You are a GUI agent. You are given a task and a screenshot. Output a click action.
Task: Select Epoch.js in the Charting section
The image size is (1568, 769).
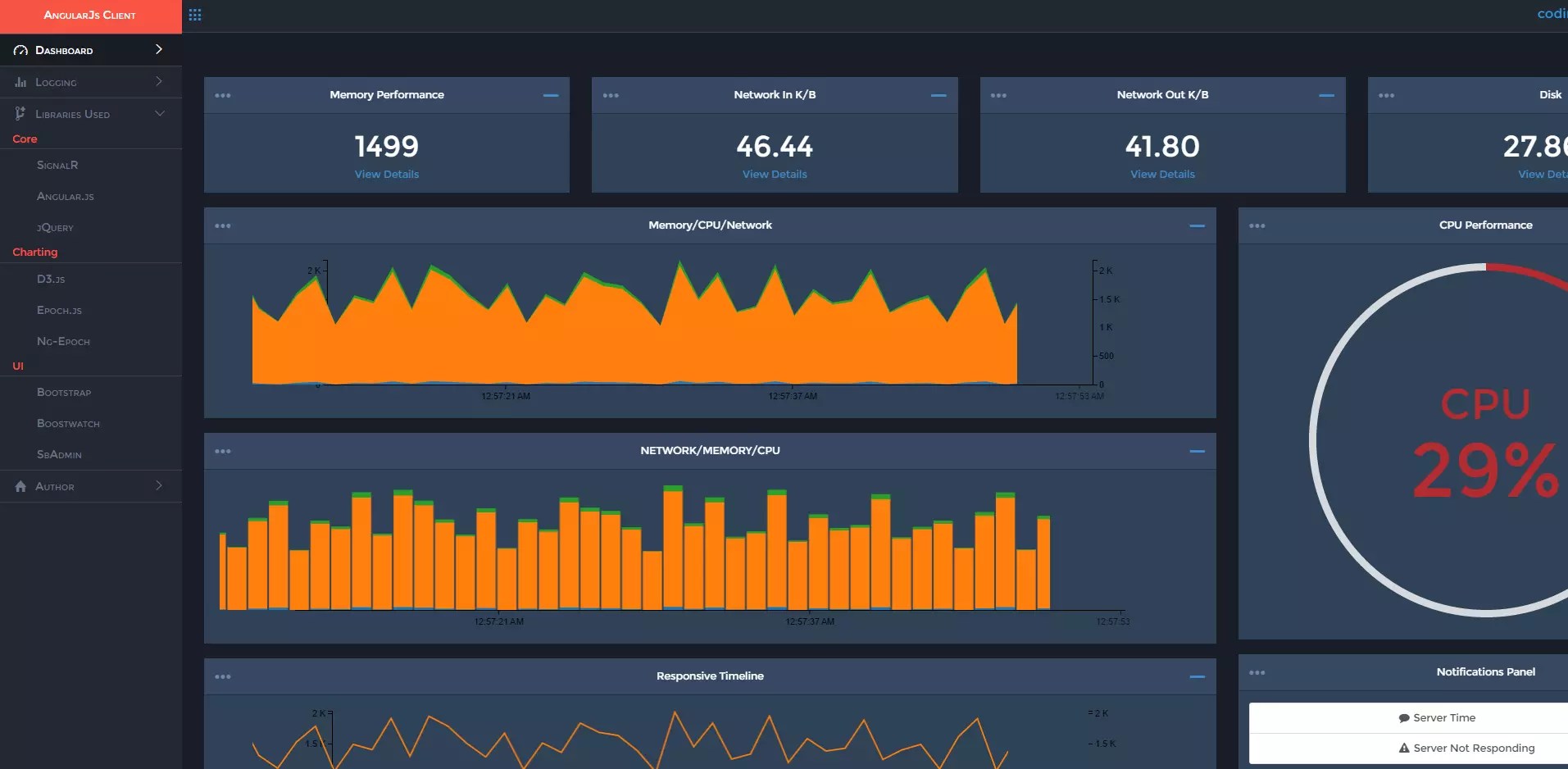click(60, 310)
